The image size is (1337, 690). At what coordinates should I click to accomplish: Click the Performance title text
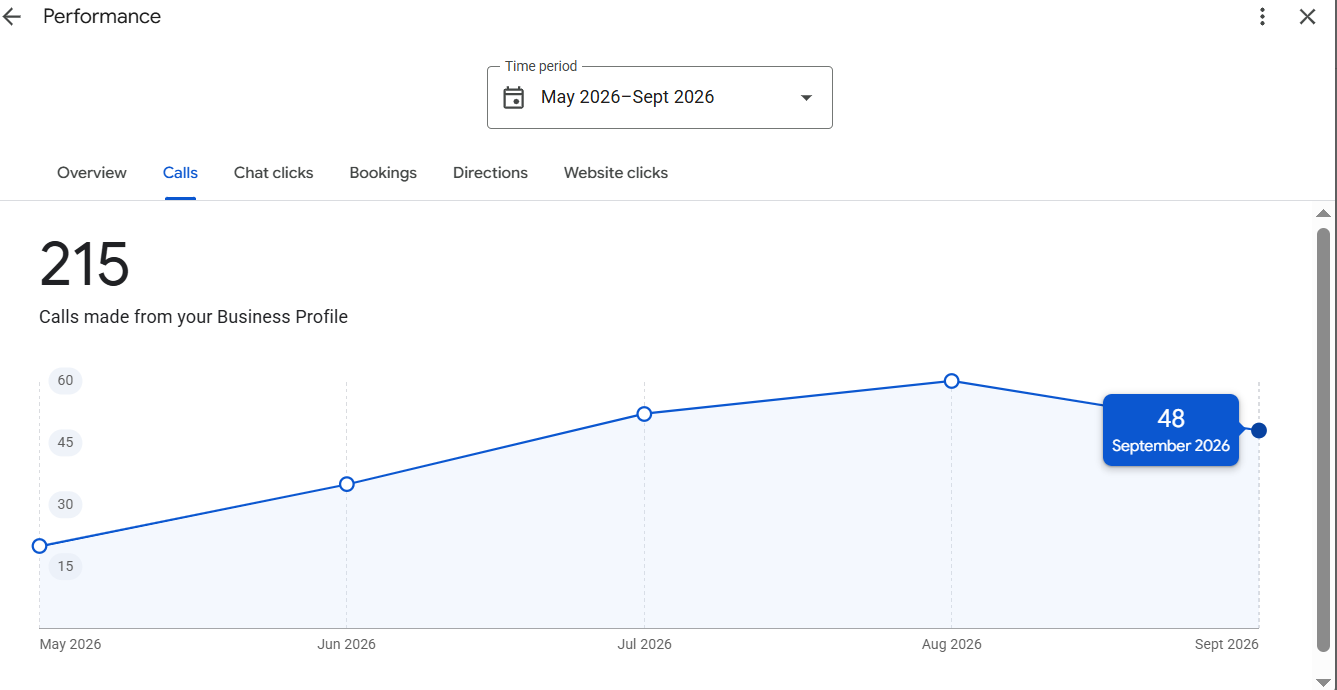coord(102,17)
